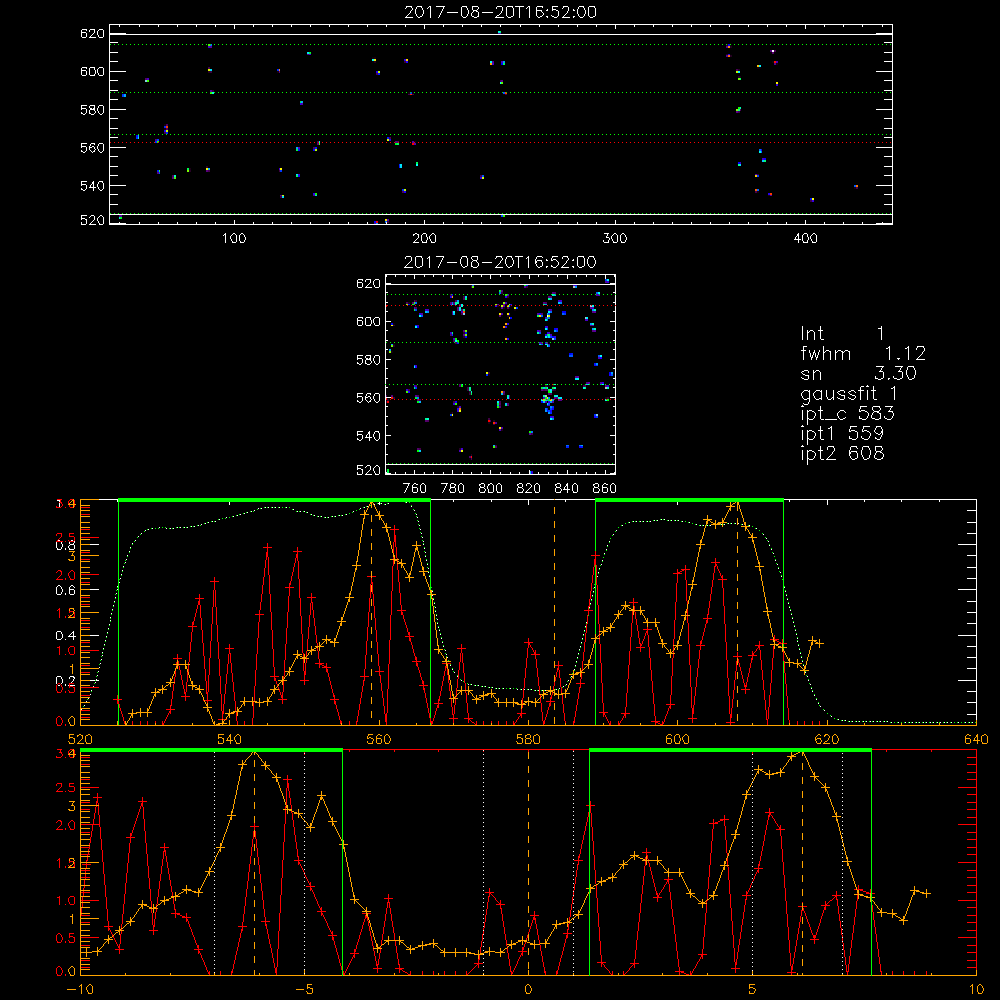
Task: Click the top plot title 2017-08-20T16:52:00
Action: coord(500,12)
